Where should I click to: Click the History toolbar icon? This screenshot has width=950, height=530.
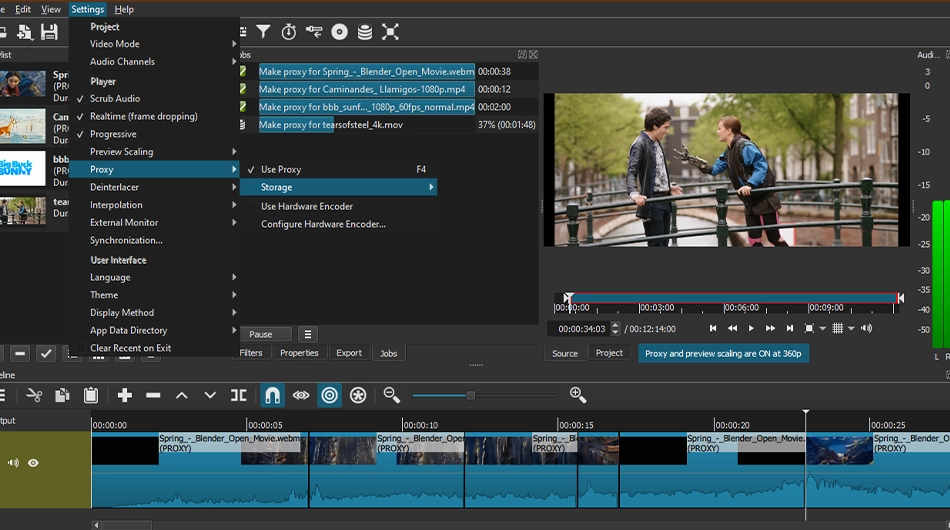pyautogui.click(x=314, y=31)
